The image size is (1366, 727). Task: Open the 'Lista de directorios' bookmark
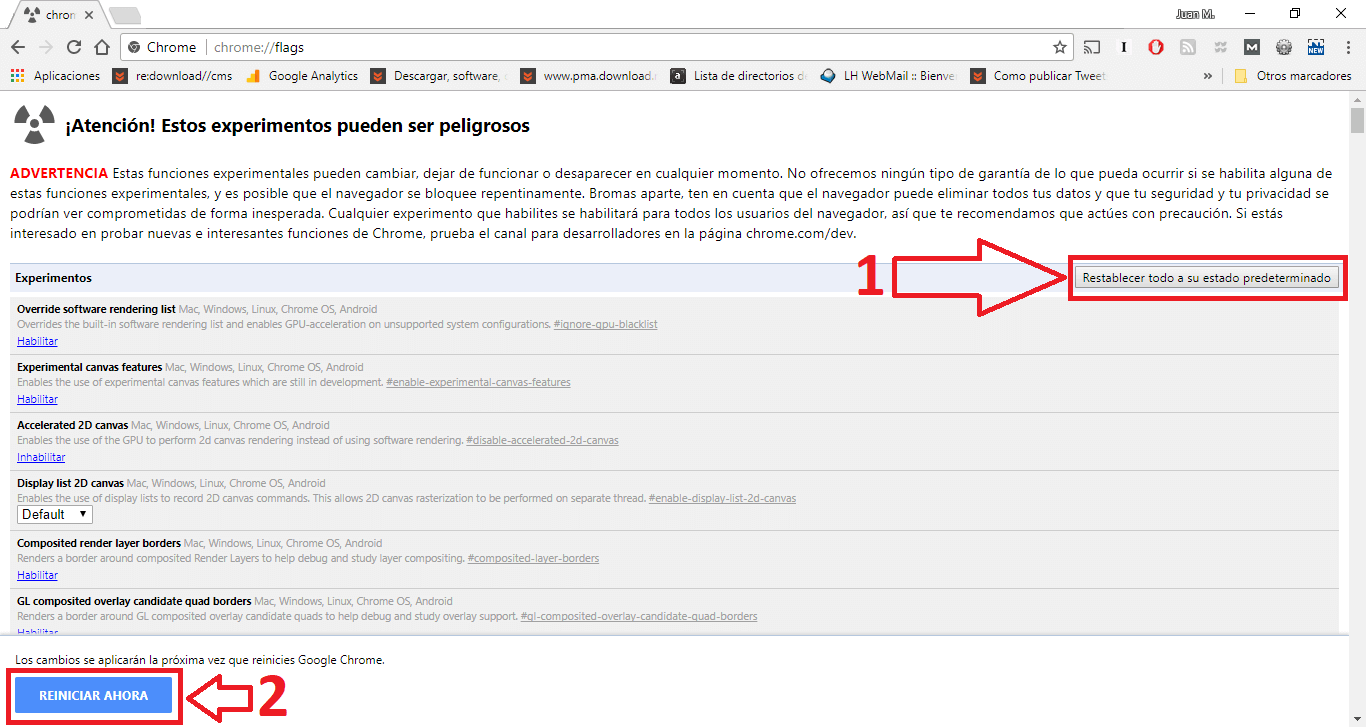pyautogui.click(x=739, y=76)
